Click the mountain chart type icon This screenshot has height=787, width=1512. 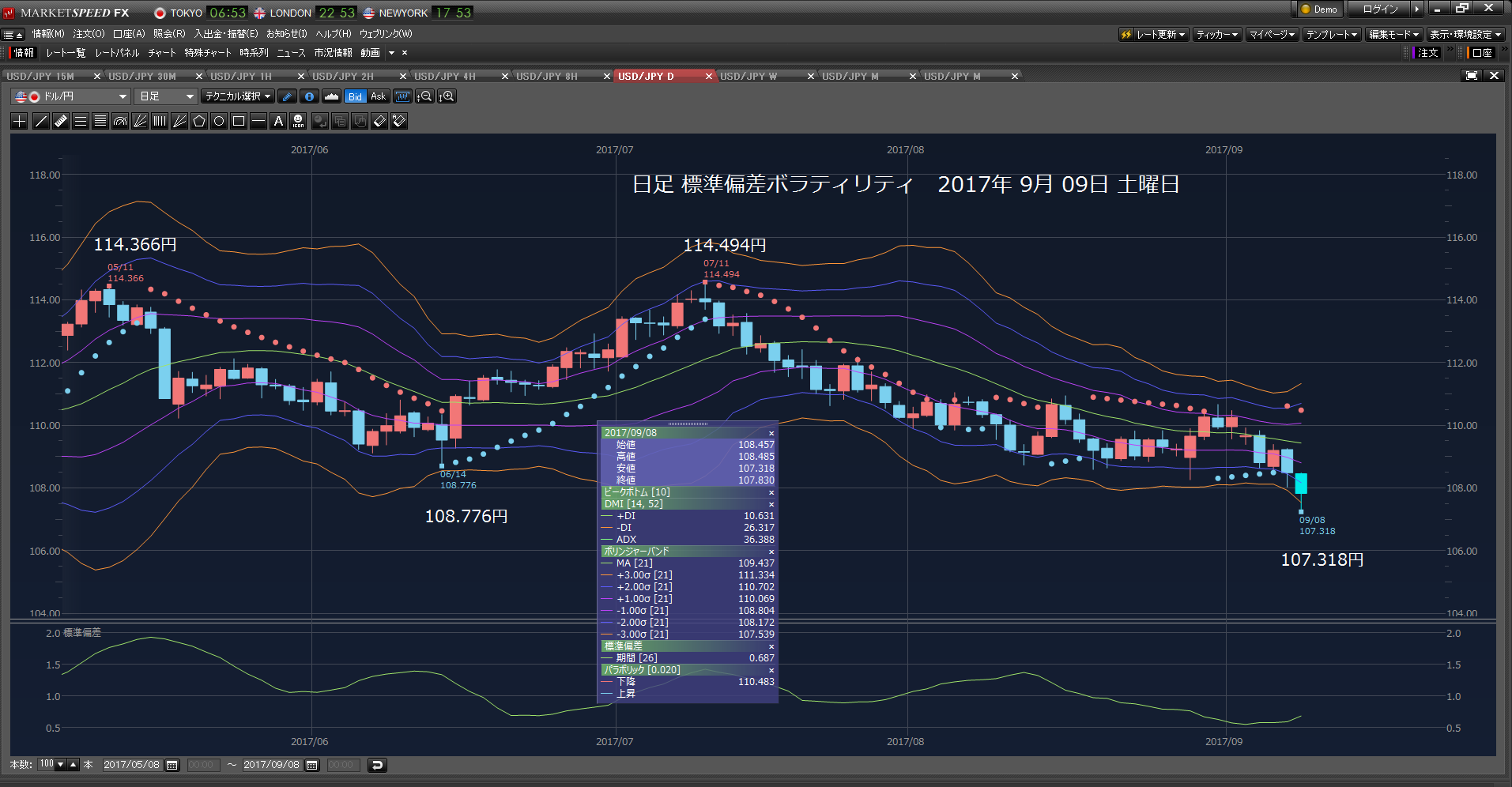332,96
